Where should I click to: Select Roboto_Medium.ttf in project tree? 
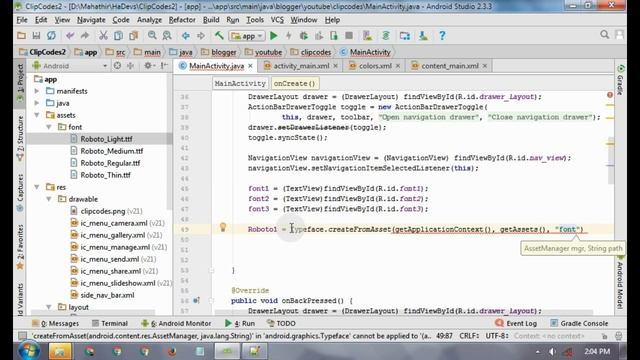[x=111, y=151]
